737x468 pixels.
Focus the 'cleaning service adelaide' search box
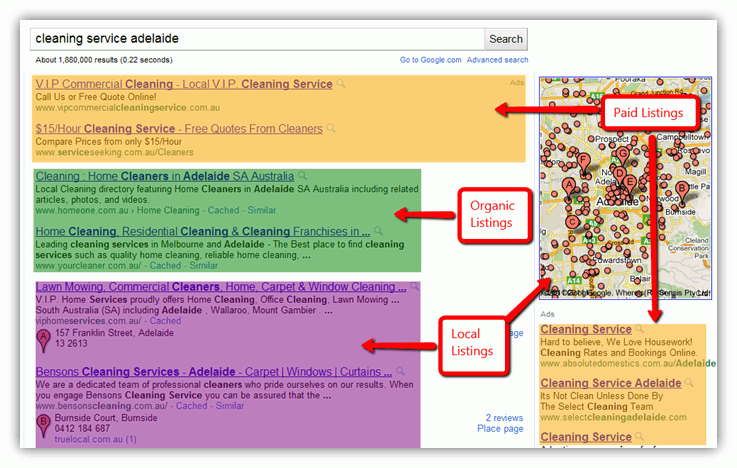pos(258,39)
